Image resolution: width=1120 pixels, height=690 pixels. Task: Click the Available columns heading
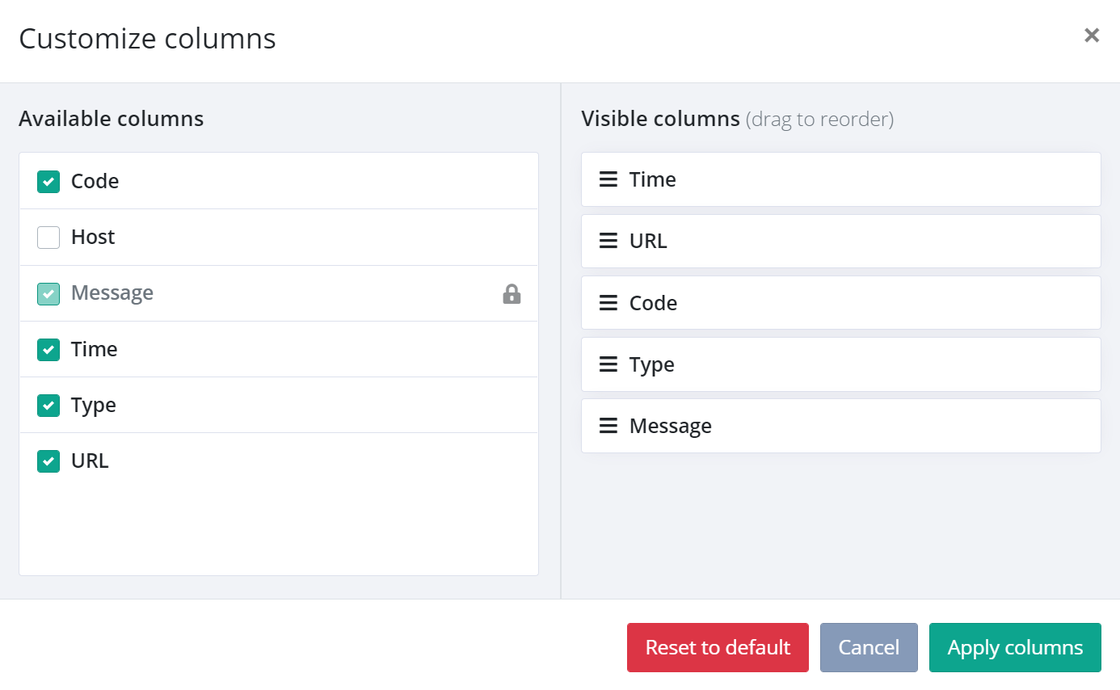(x=111, y=119)
